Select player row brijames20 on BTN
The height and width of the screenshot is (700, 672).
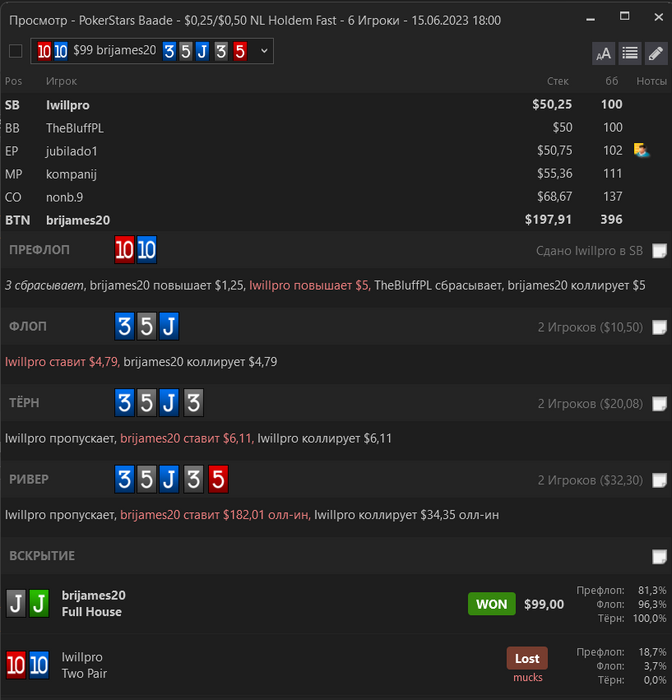point(336,220)
